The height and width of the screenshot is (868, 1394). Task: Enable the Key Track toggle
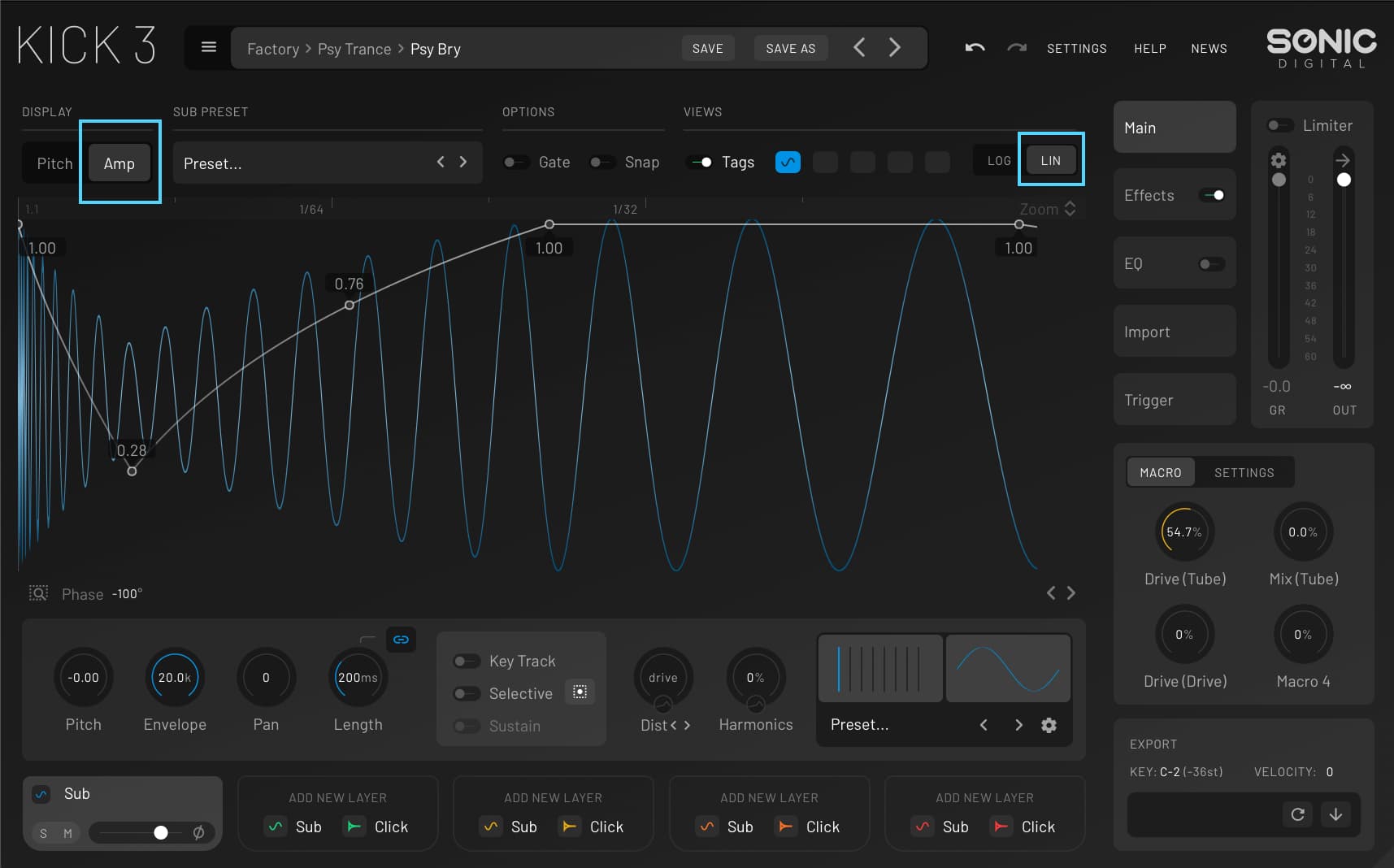click(x=467, y=662)
